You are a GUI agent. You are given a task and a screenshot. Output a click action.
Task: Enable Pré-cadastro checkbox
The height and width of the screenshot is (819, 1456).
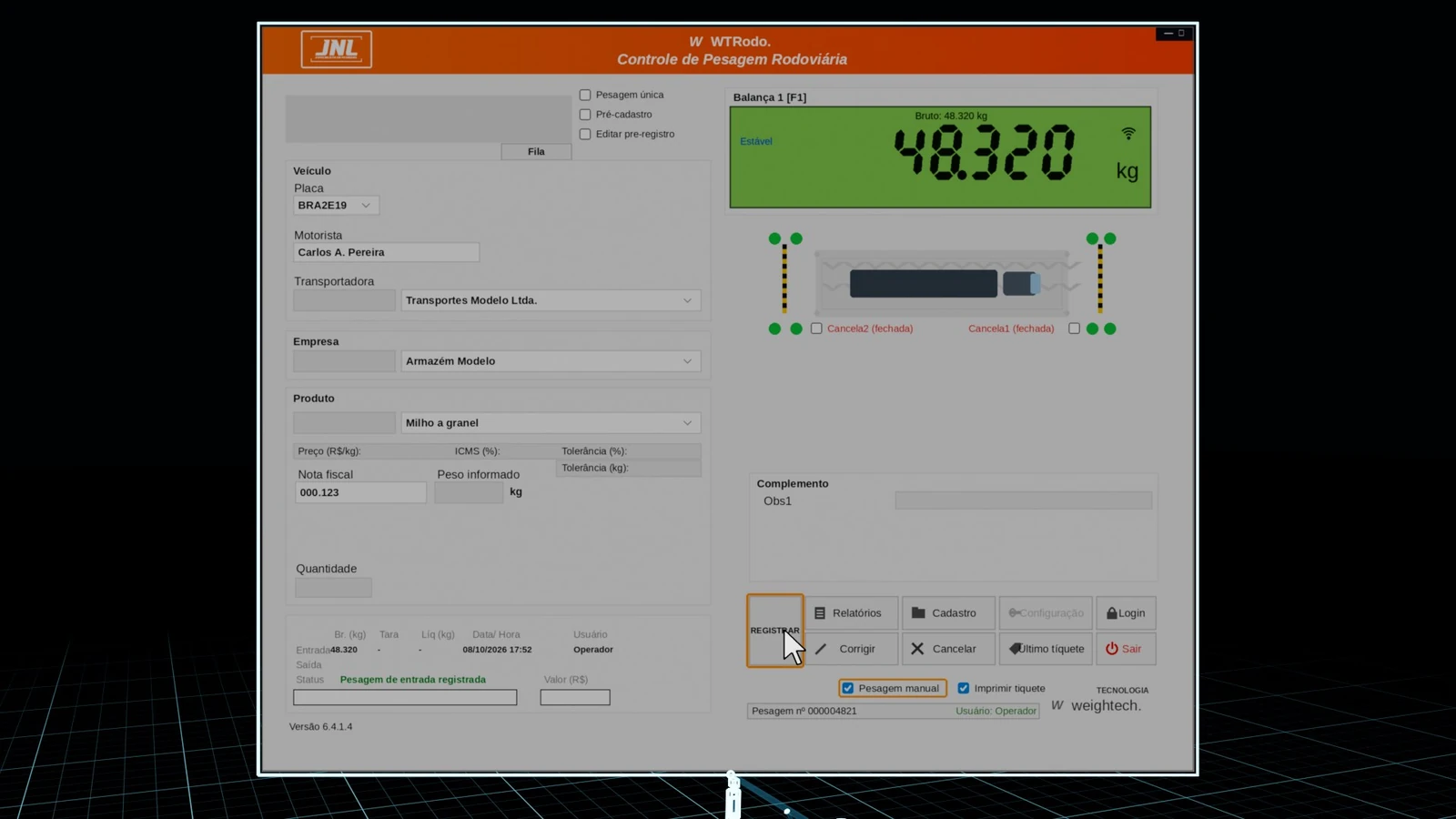click(x=585, y=115)
